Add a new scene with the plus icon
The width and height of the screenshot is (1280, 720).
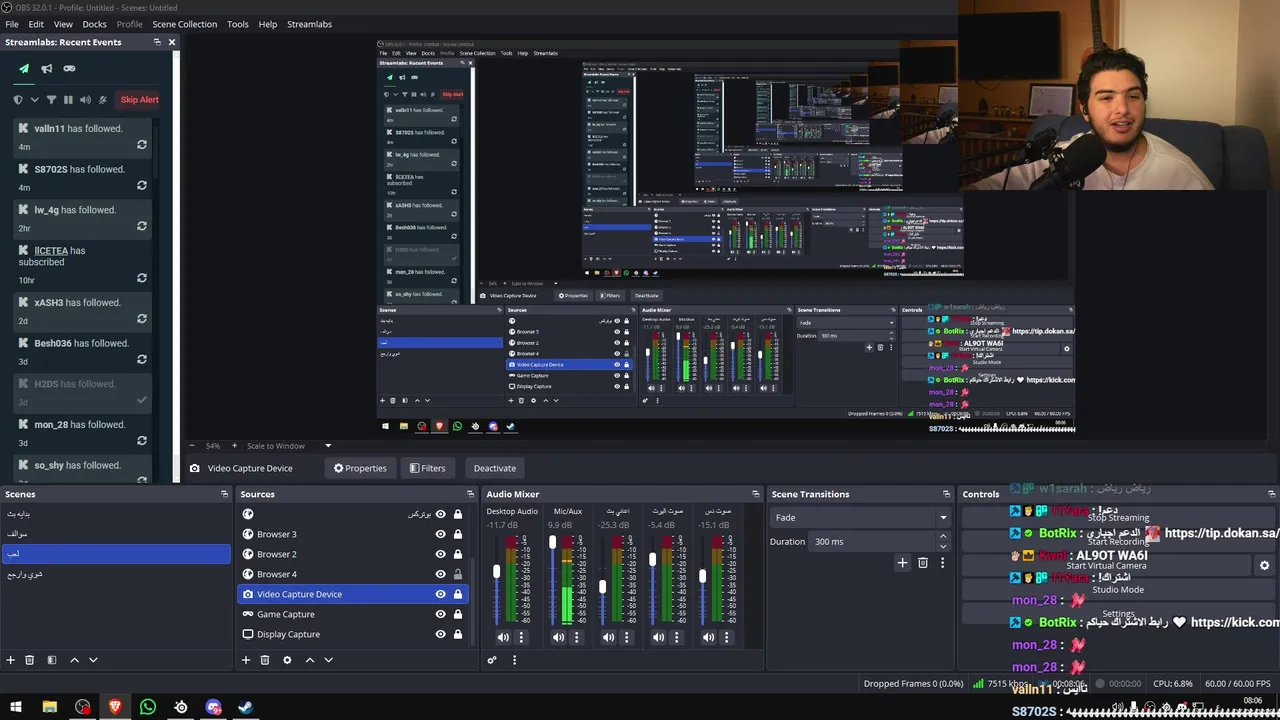click(11, 660)
